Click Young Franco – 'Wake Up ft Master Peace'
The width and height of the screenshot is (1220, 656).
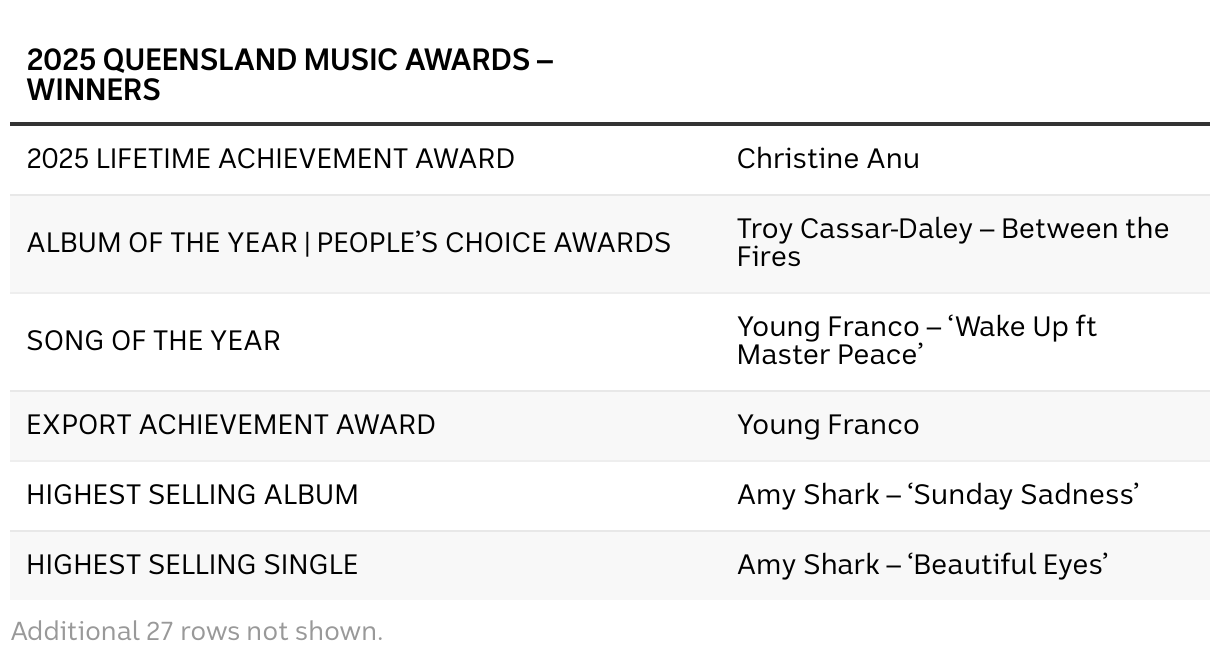[917, 341]
